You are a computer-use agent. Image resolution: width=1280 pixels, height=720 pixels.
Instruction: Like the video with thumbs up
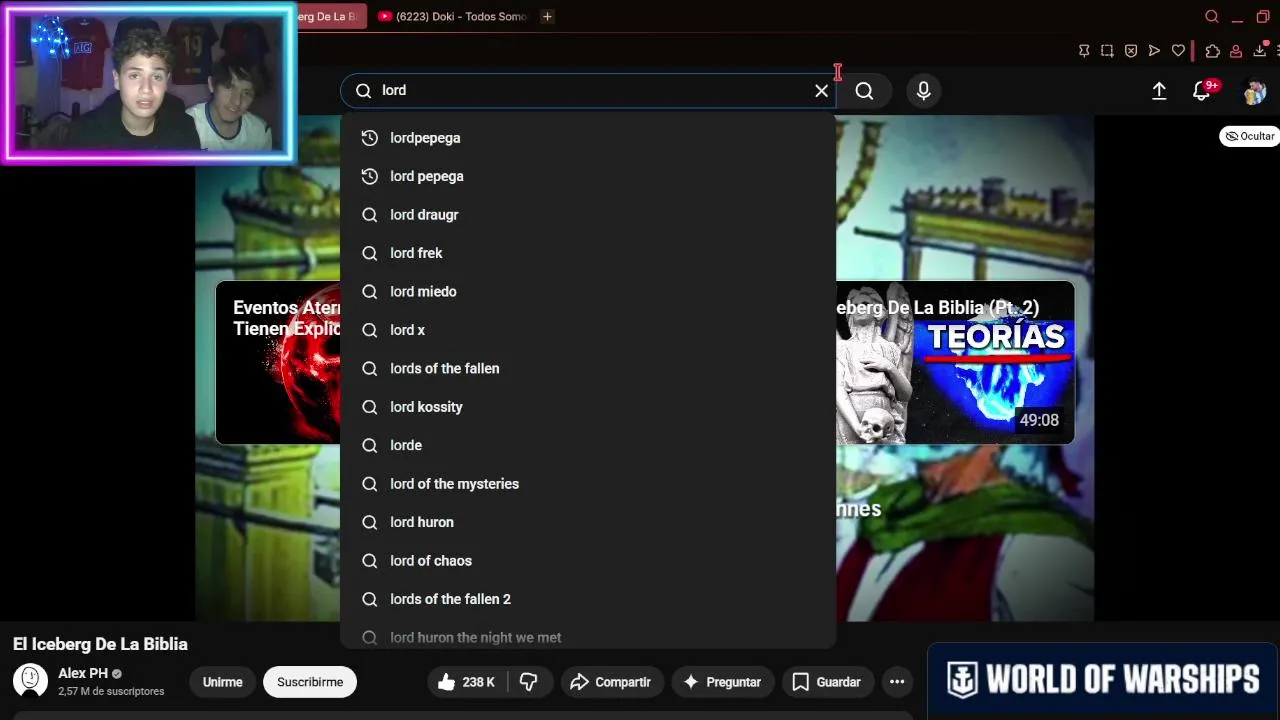467,682
